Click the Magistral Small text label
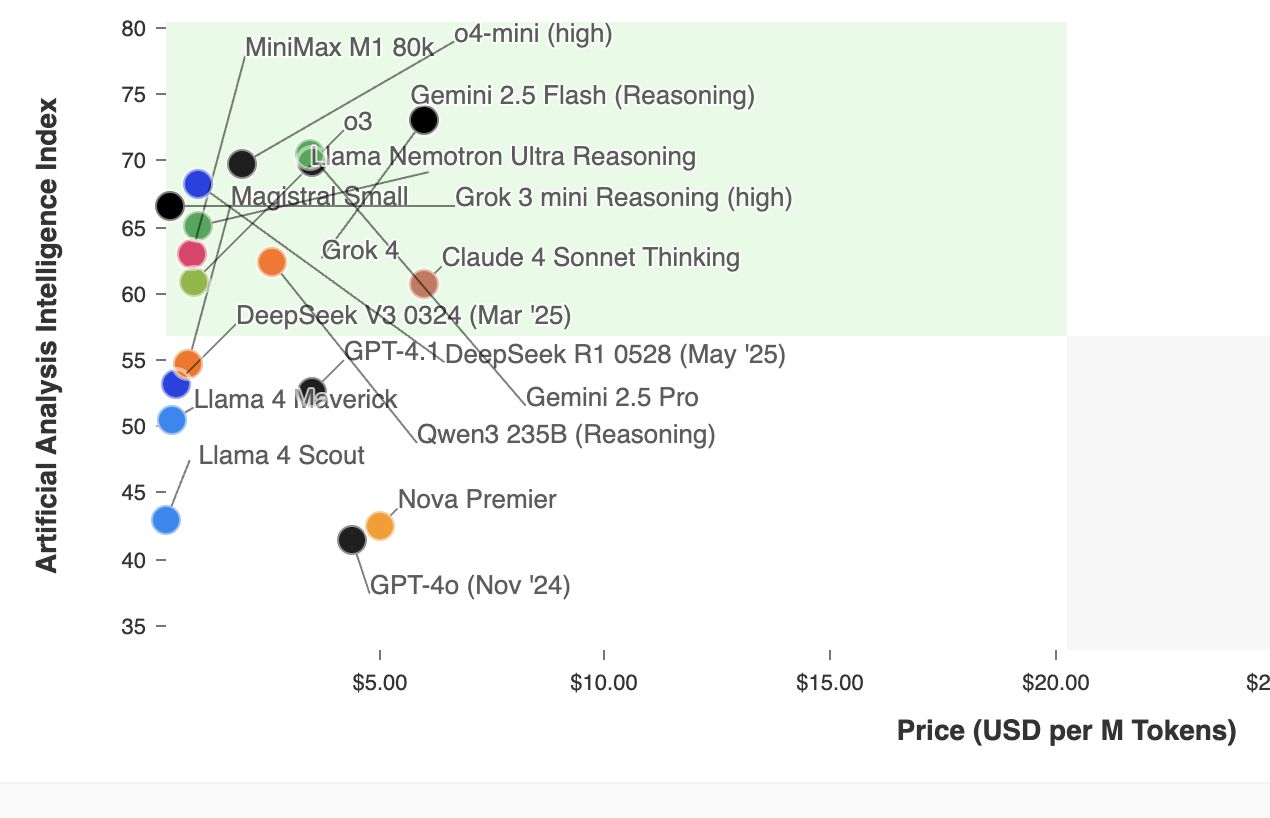 coord(319,196)
